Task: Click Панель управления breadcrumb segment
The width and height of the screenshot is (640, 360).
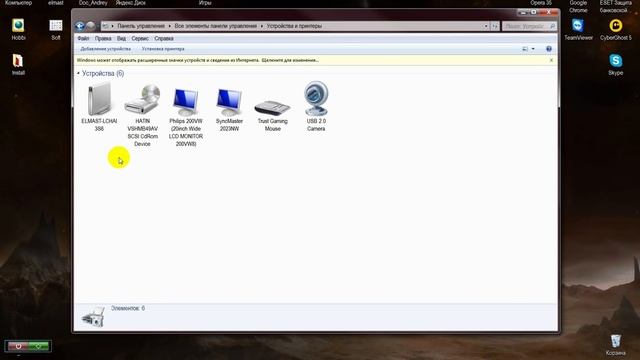Action: 141,26
